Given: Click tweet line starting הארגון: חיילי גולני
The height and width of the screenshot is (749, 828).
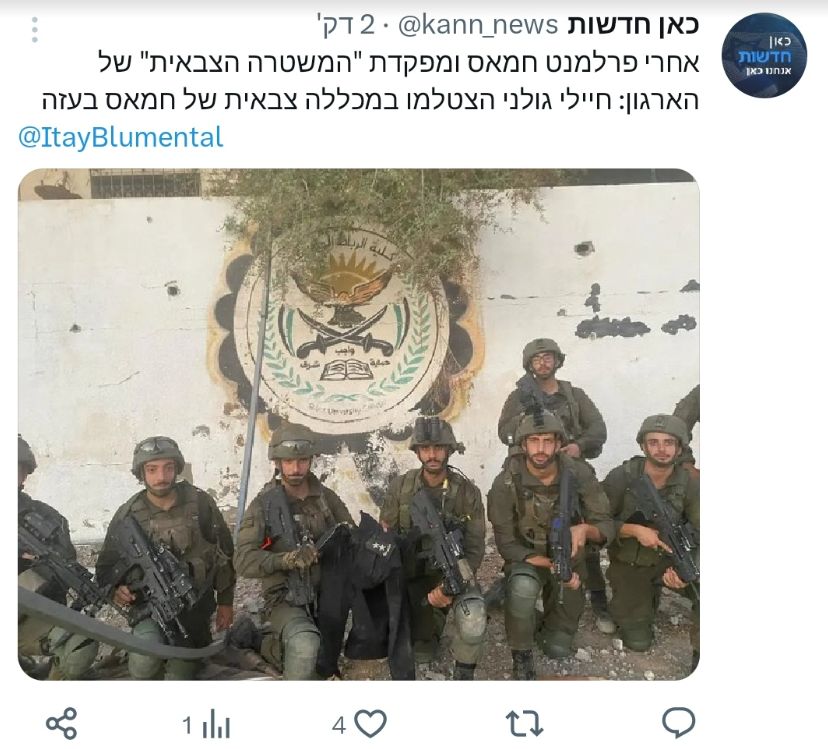Looking at the screenshot, I should (371, 100).
